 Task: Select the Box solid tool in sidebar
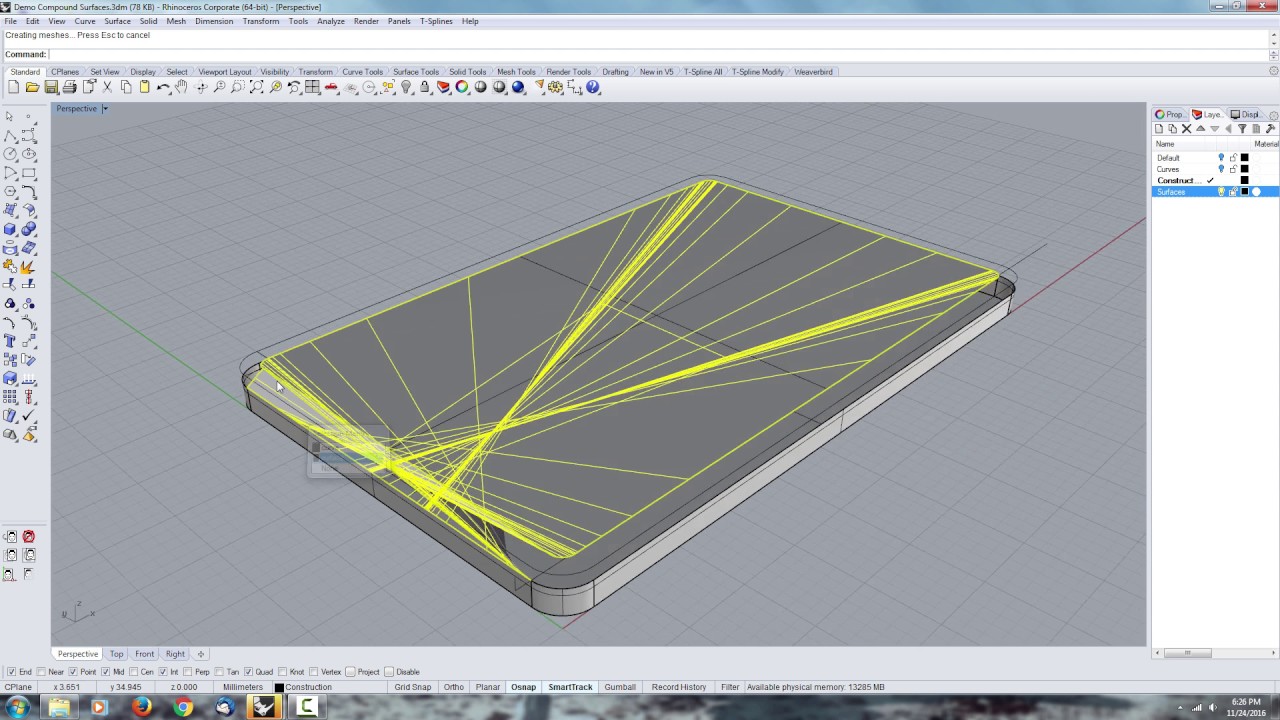point(10,229)
